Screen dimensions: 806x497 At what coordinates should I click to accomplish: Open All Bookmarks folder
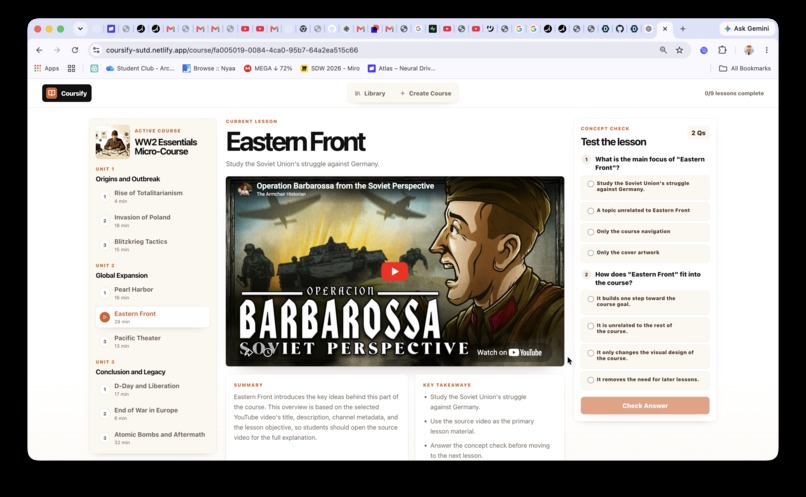click(745, 68)
